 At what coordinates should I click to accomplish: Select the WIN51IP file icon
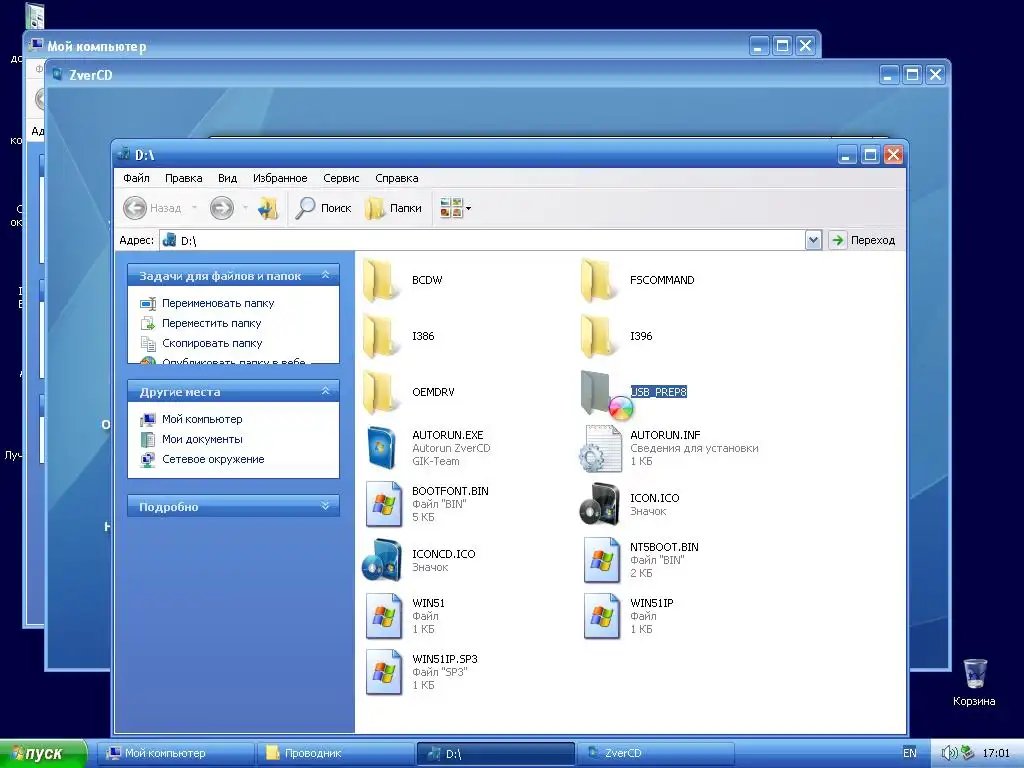click(x=601, y=616)
